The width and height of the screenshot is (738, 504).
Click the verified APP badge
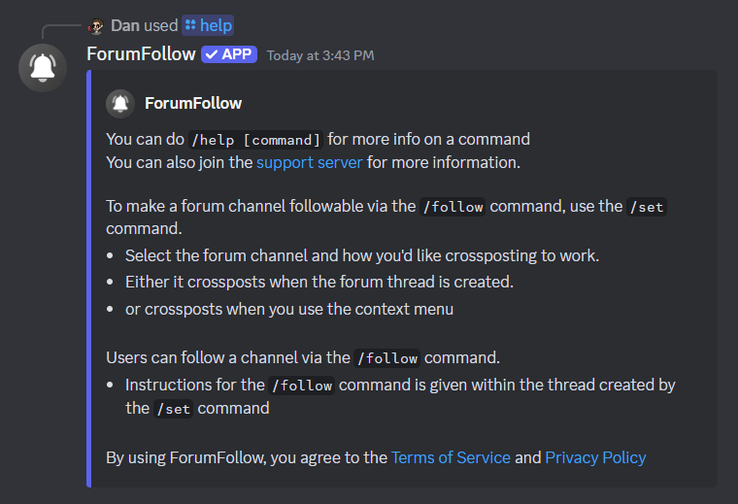click(x=229, y=55)
